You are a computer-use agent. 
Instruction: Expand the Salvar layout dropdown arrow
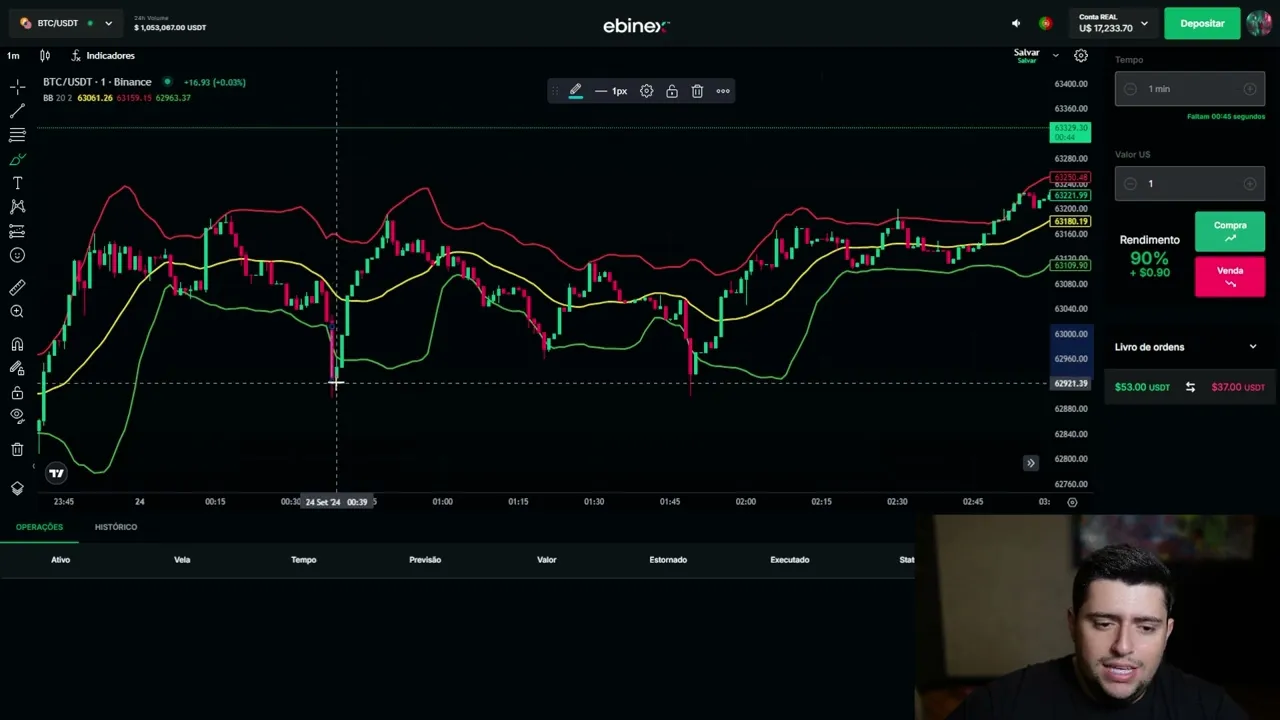(1055, 56)
